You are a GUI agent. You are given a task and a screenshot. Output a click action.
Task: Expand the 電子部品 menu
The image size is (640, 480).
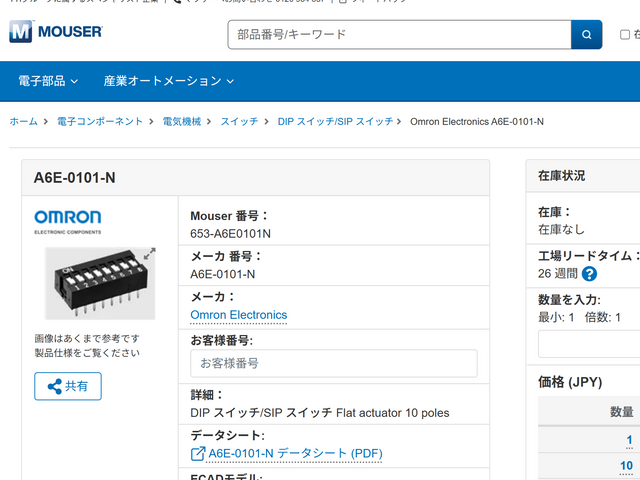tap(48, 81)
